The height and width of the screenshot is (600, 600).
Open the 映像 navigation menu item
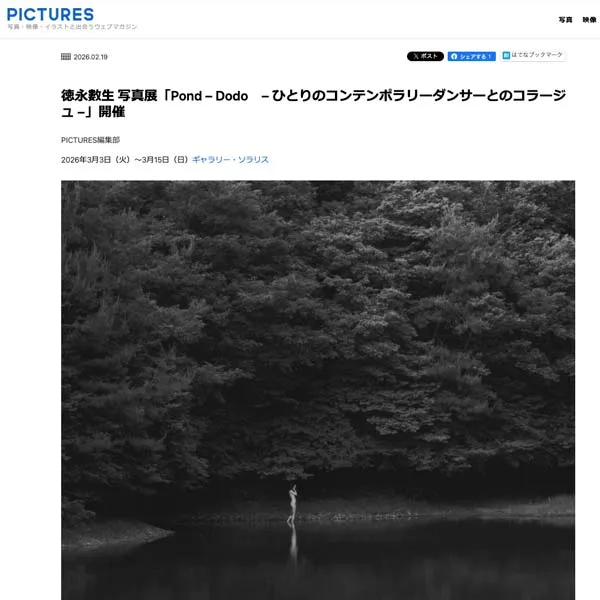point(589,20)
